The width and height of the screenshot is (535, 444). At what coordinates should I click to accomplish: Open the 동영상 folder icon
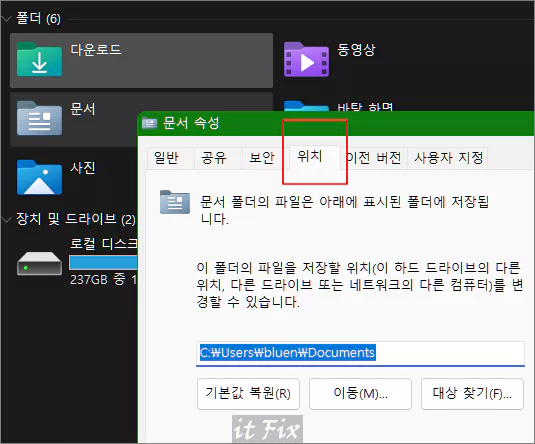click(x=306, y=59)
